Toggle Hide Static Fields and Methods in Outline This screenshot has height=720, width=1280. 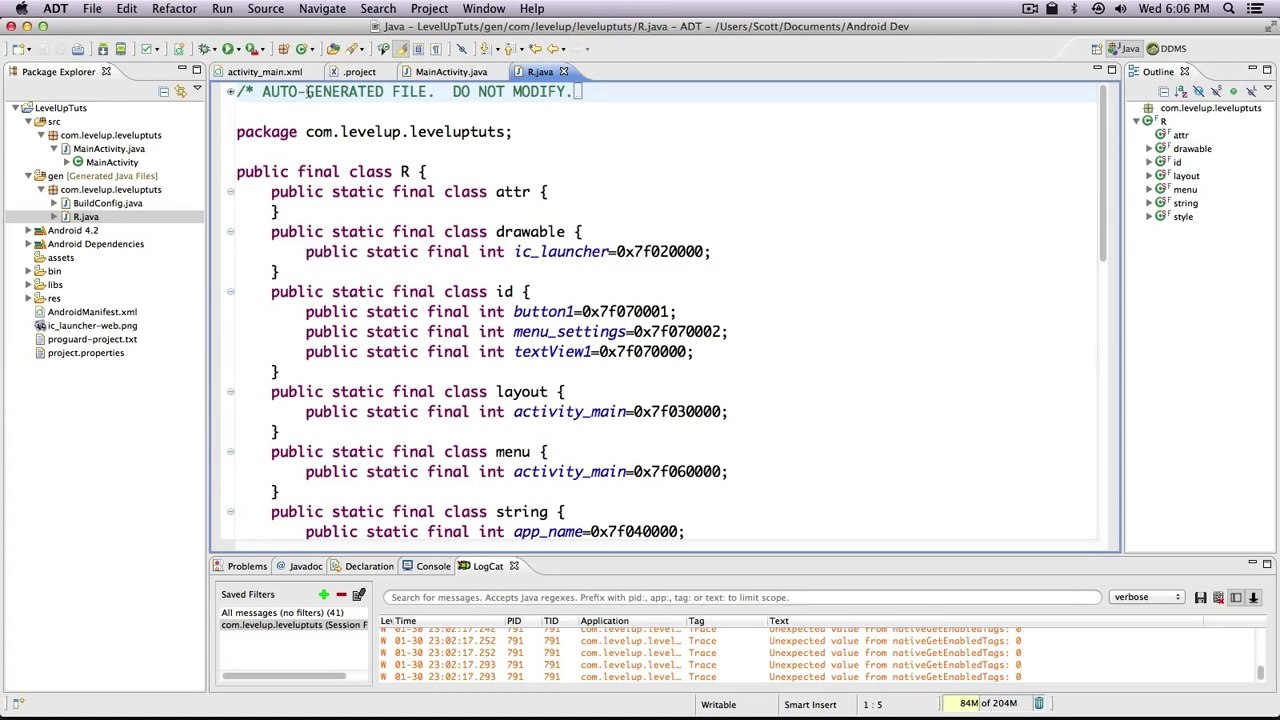coord(1216,91)
